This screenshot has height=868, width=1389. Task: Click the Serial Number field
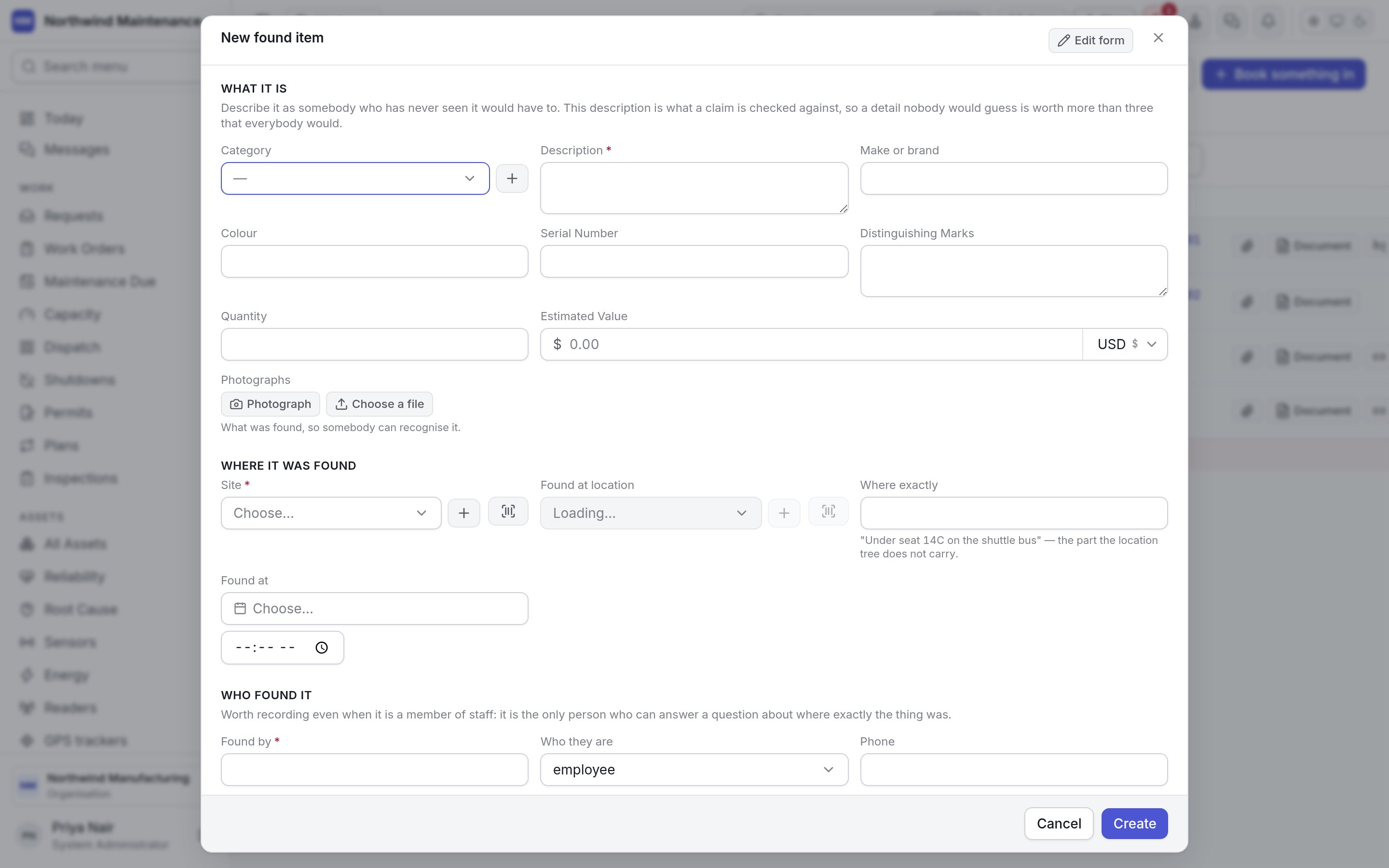pyautogui.click(x=694, y=262)
